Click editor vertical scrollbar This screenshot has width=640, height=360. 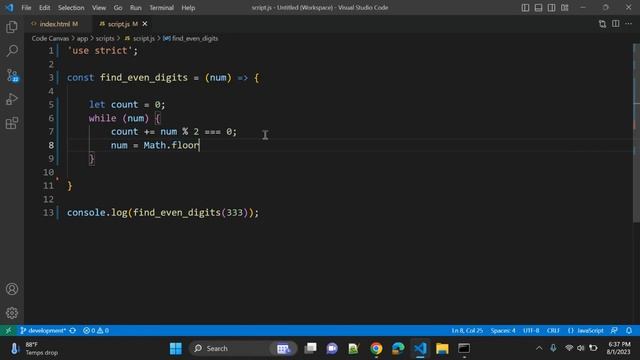636,133
